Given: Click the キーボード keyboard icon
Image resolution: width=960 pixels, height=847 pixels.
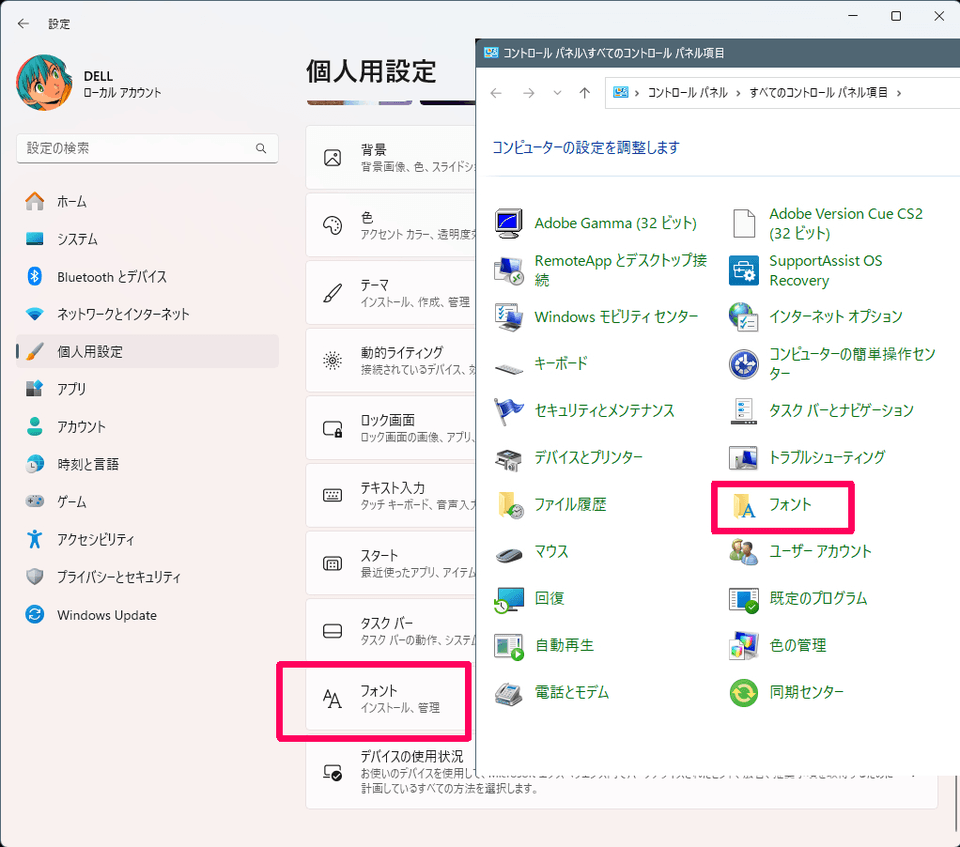Looking at the screenshot, I should tap(508, 366).
